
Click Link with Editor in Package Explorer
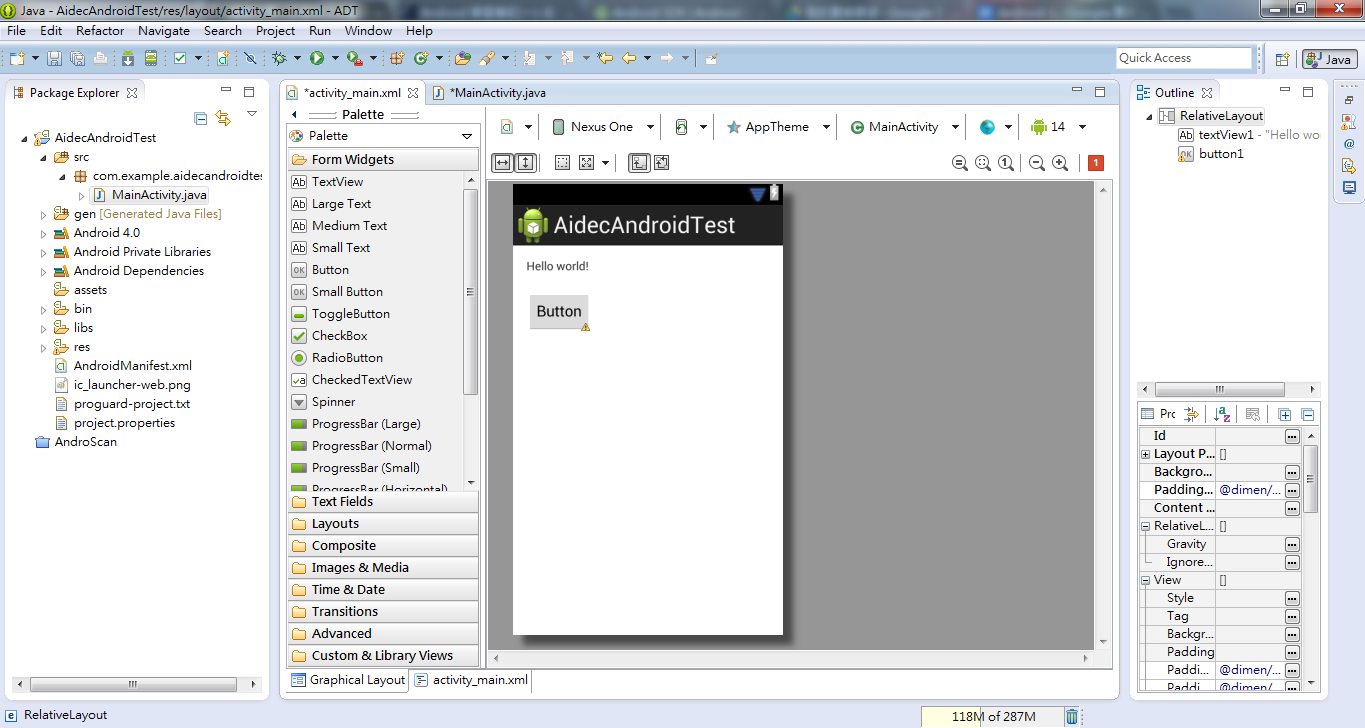pyautogui.click(x=224, y=118)
